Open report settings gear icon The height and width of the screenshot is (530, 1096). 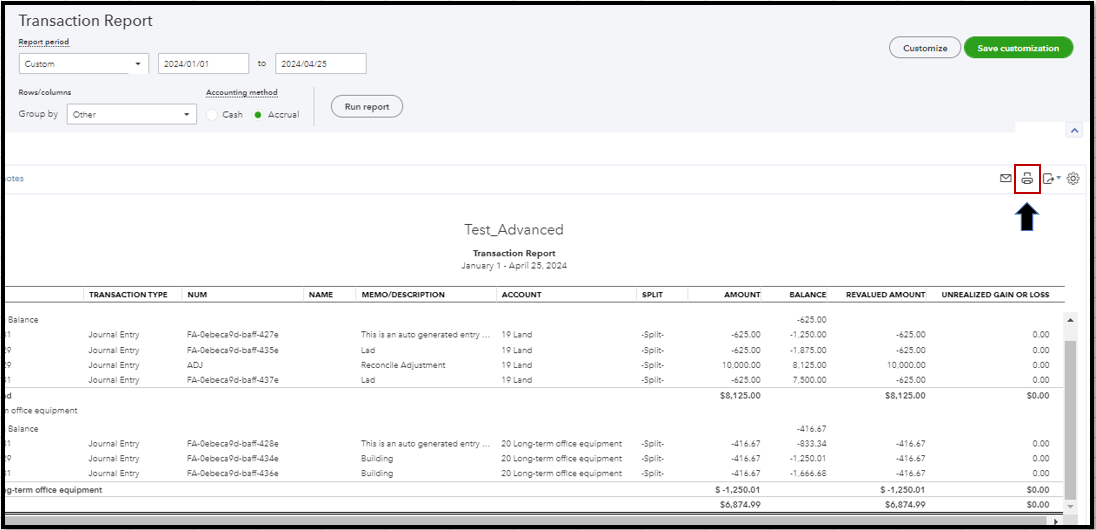(x=1073, y=179)
